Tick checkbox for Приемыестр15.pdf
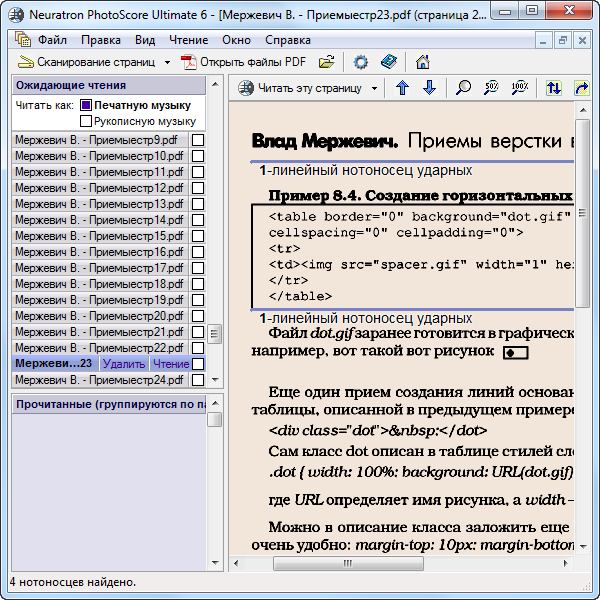600x600 pixels. coord(198,236)
